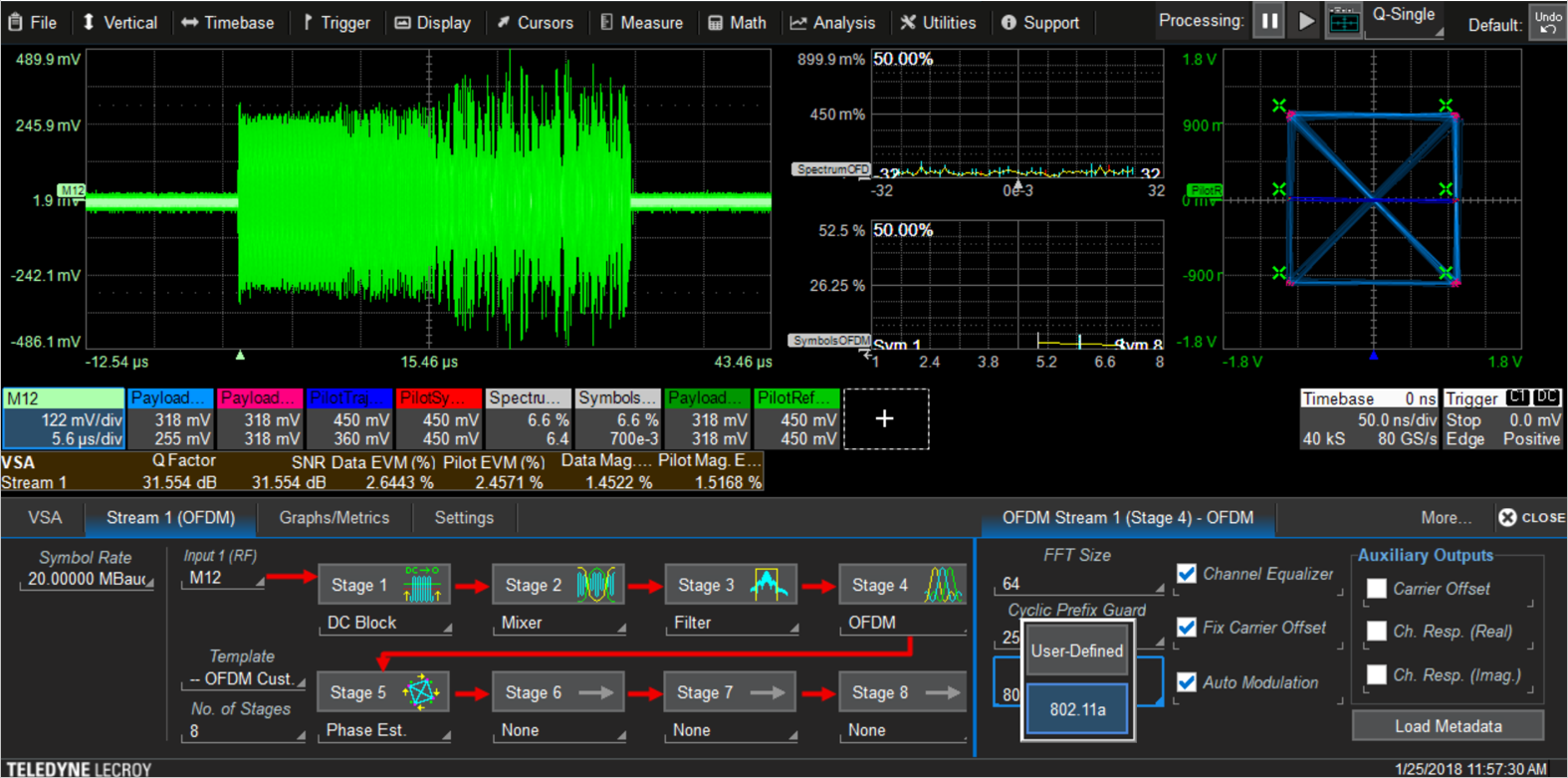Choose User-Defined in the popup
This screenshot has width=1568, height=778.
[x=1076, y=651]
